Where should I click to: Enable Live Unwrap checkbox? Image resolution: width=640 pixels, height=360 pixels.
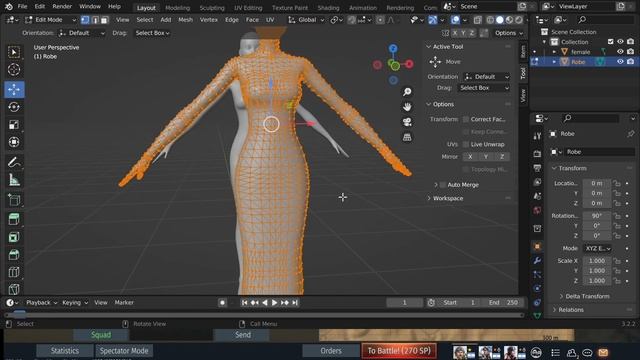(466, 144)
